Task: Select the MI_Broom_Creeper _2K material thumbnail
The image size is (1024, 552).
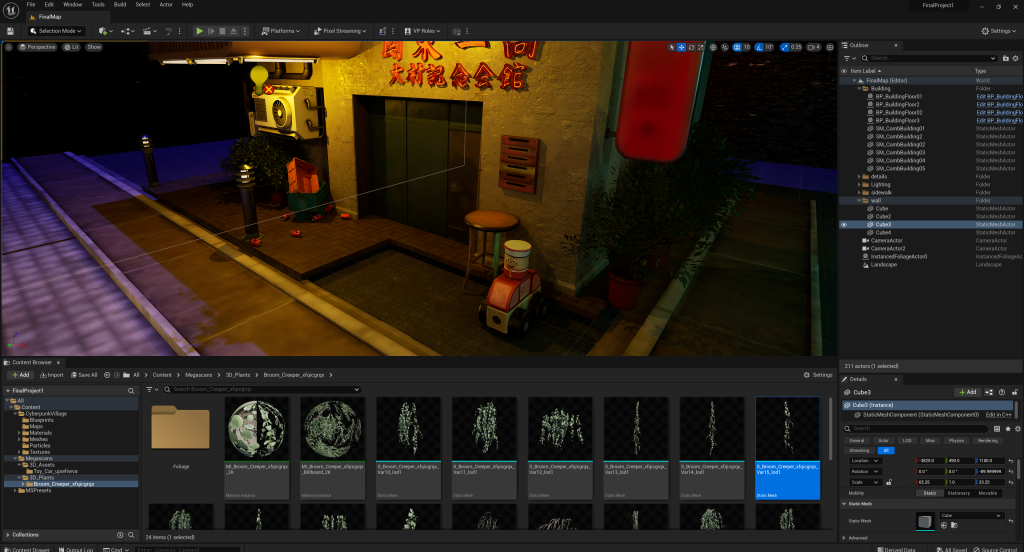Action: coord(257,448)
